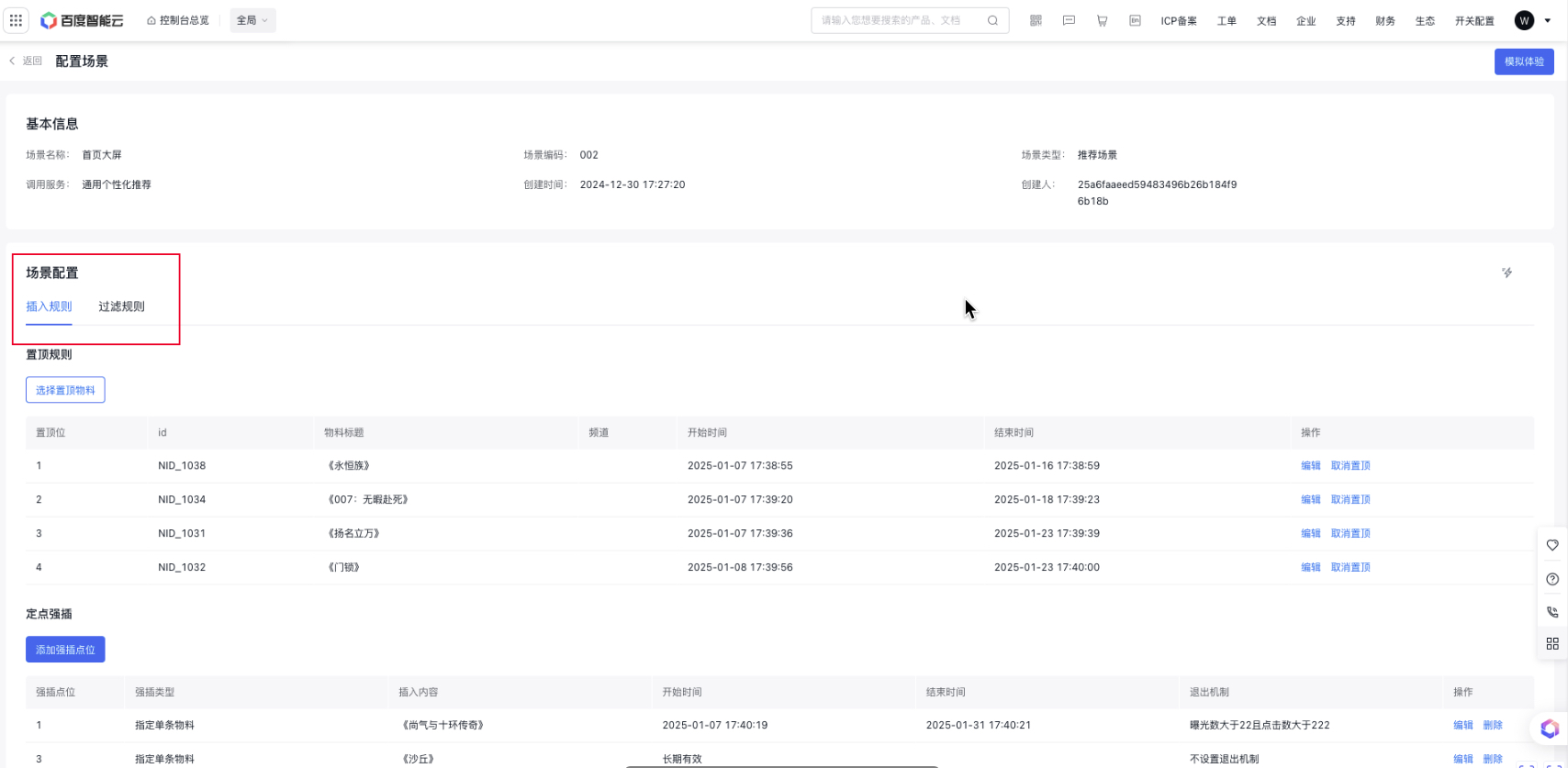
Task: Open the ICP备案 menu
Action: [x=1179, y=21]
